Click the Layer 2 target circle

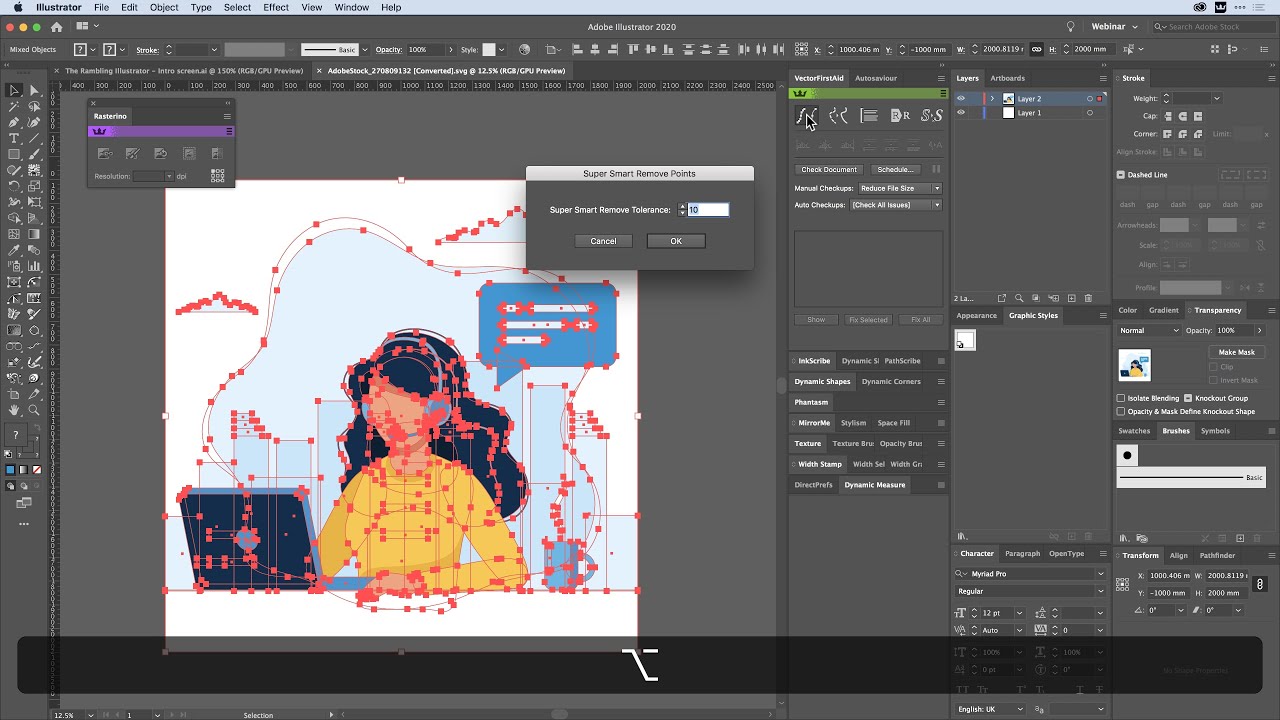pyautogui.click(x=1090, y=99)
